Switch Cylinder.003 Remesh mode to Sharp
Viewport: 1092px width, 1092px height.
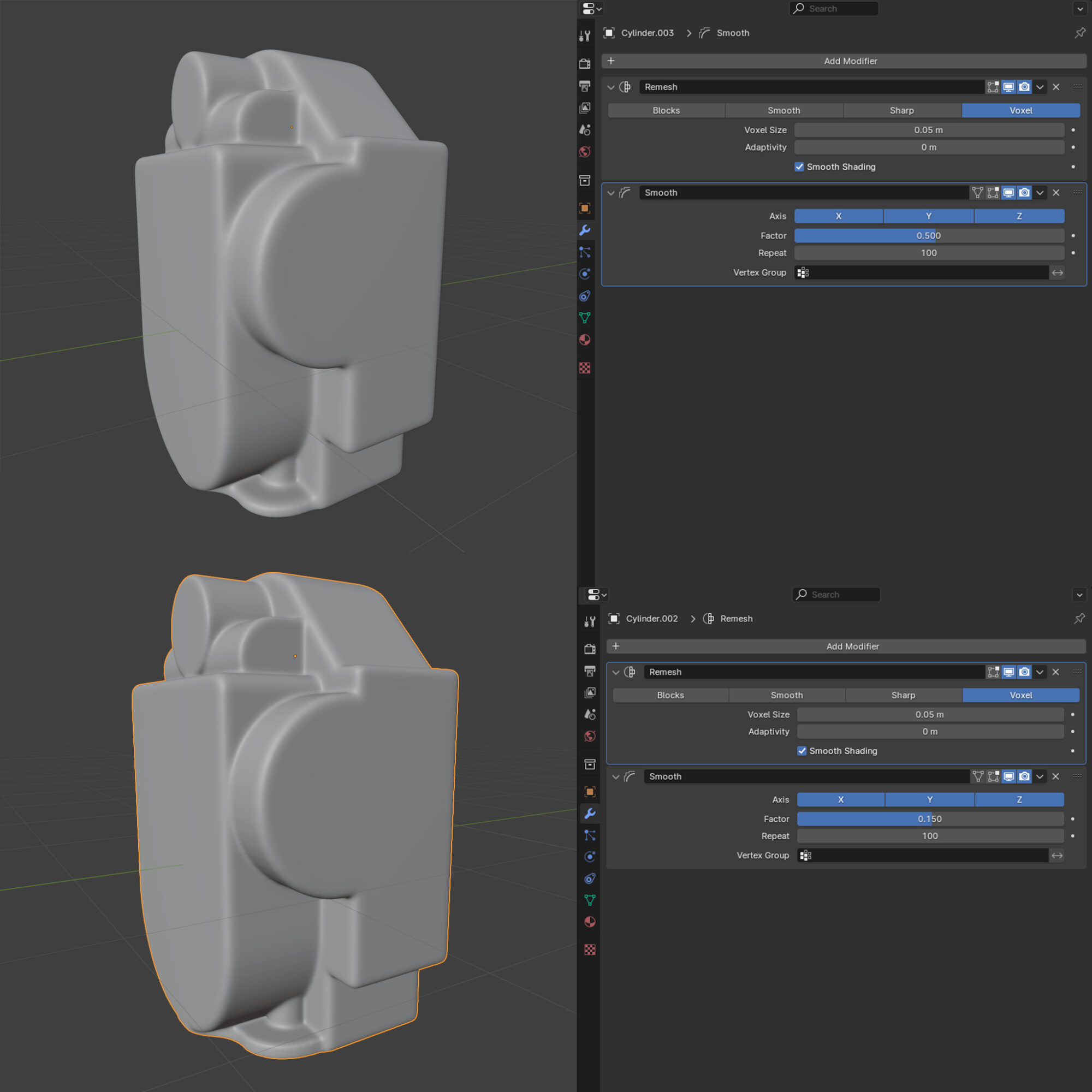pos(901,111)
